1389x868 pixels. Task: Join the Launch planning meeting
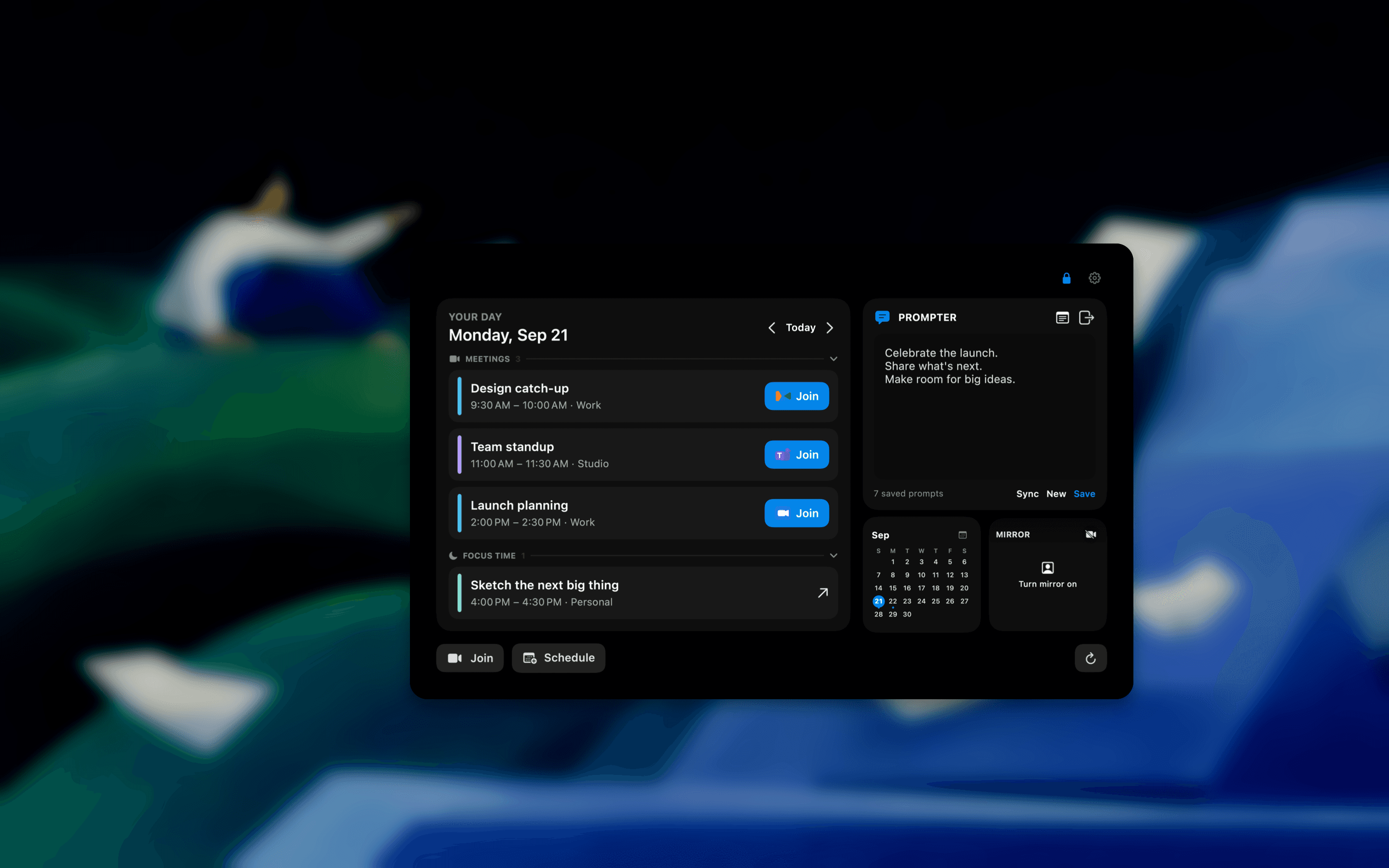tap(797, 513)
